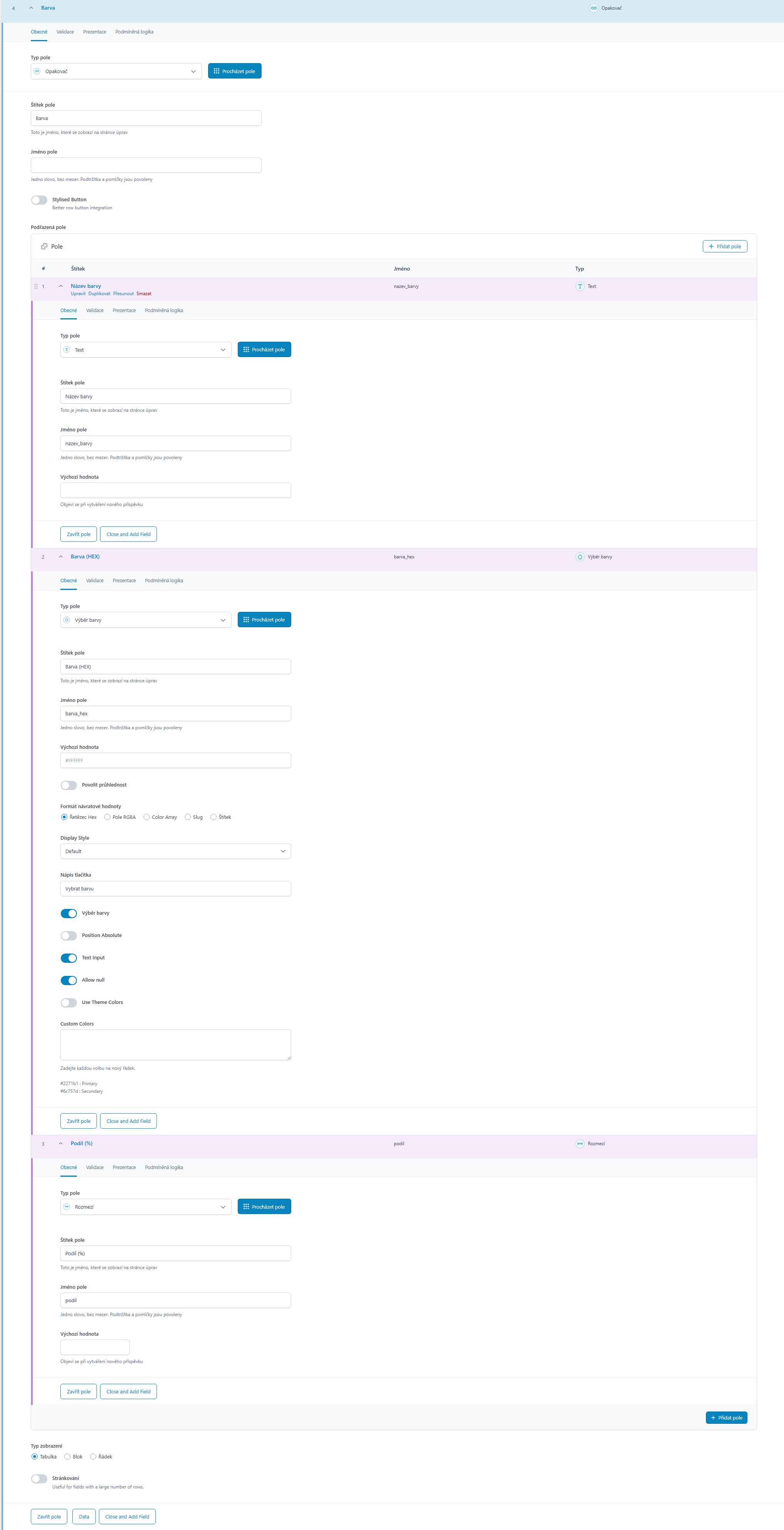This screenshot has width=784, height=1530.
Task: Click the Smazat link under Název barvy
Action: point(144,294)
